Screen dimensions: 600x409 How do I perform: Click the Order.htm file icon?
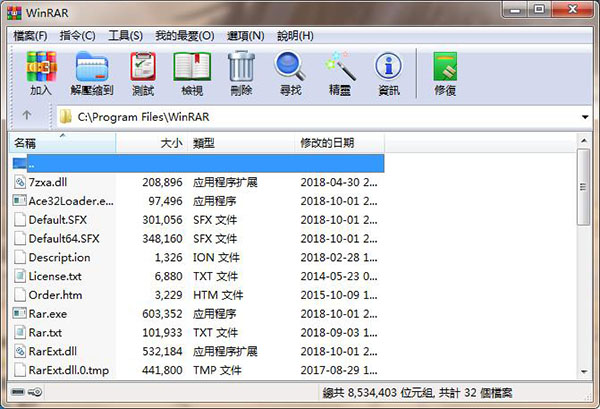(x=20, y=295)
